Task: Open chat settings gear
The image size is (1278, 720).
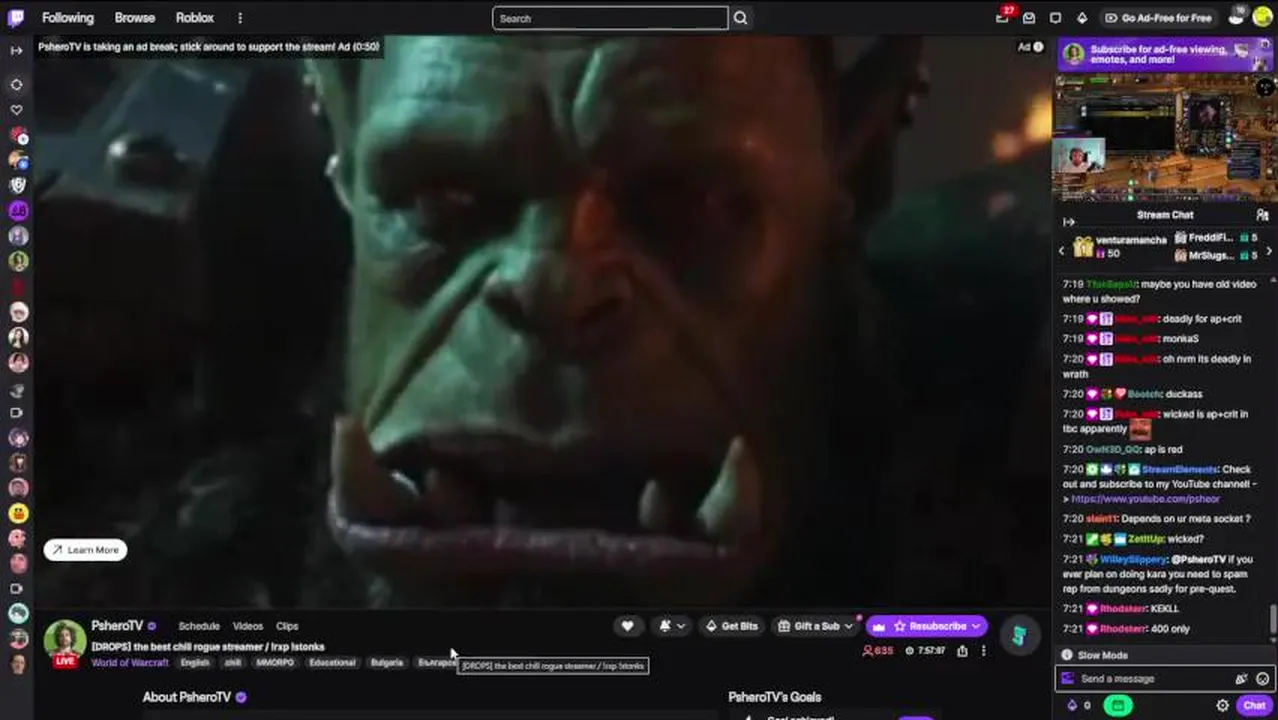Action: tap(1222, 705)
